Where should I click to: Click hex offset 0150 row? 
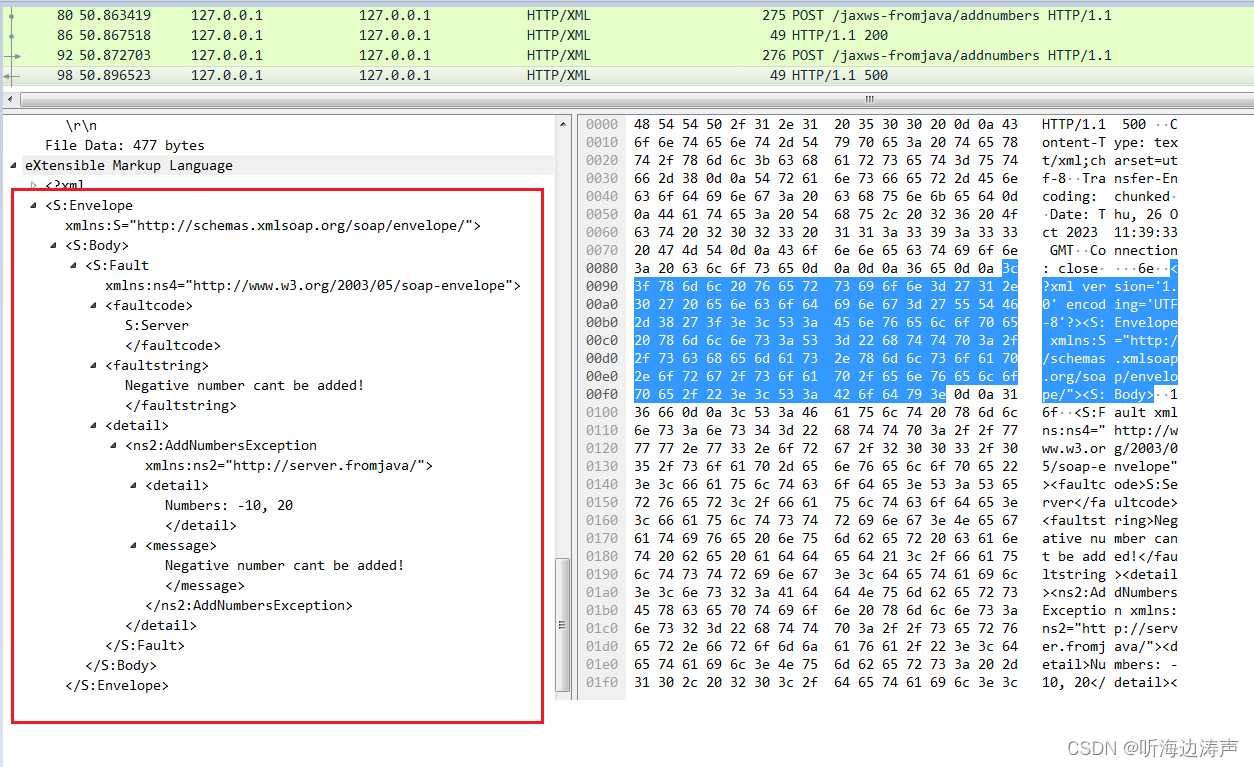pos(602,502)
